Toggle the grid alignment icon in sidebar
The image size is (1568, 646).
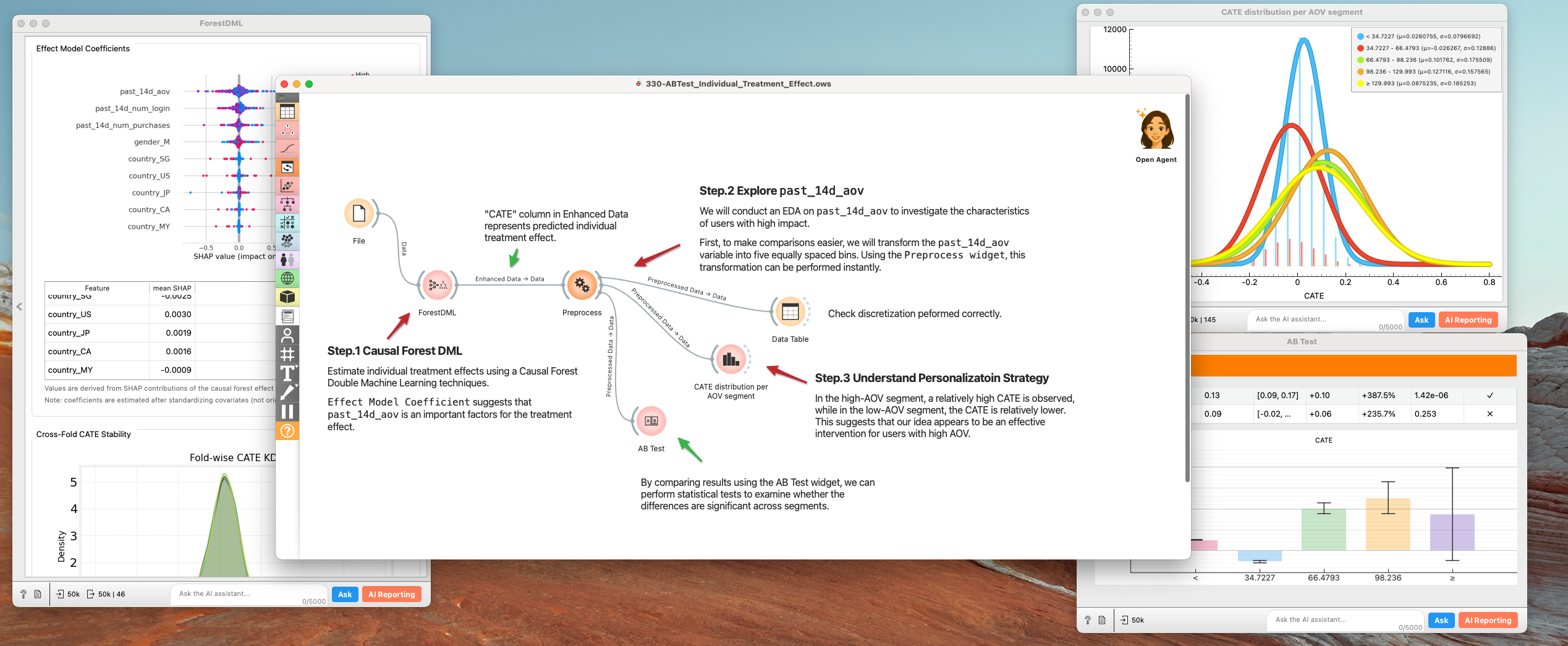[287, 354]
